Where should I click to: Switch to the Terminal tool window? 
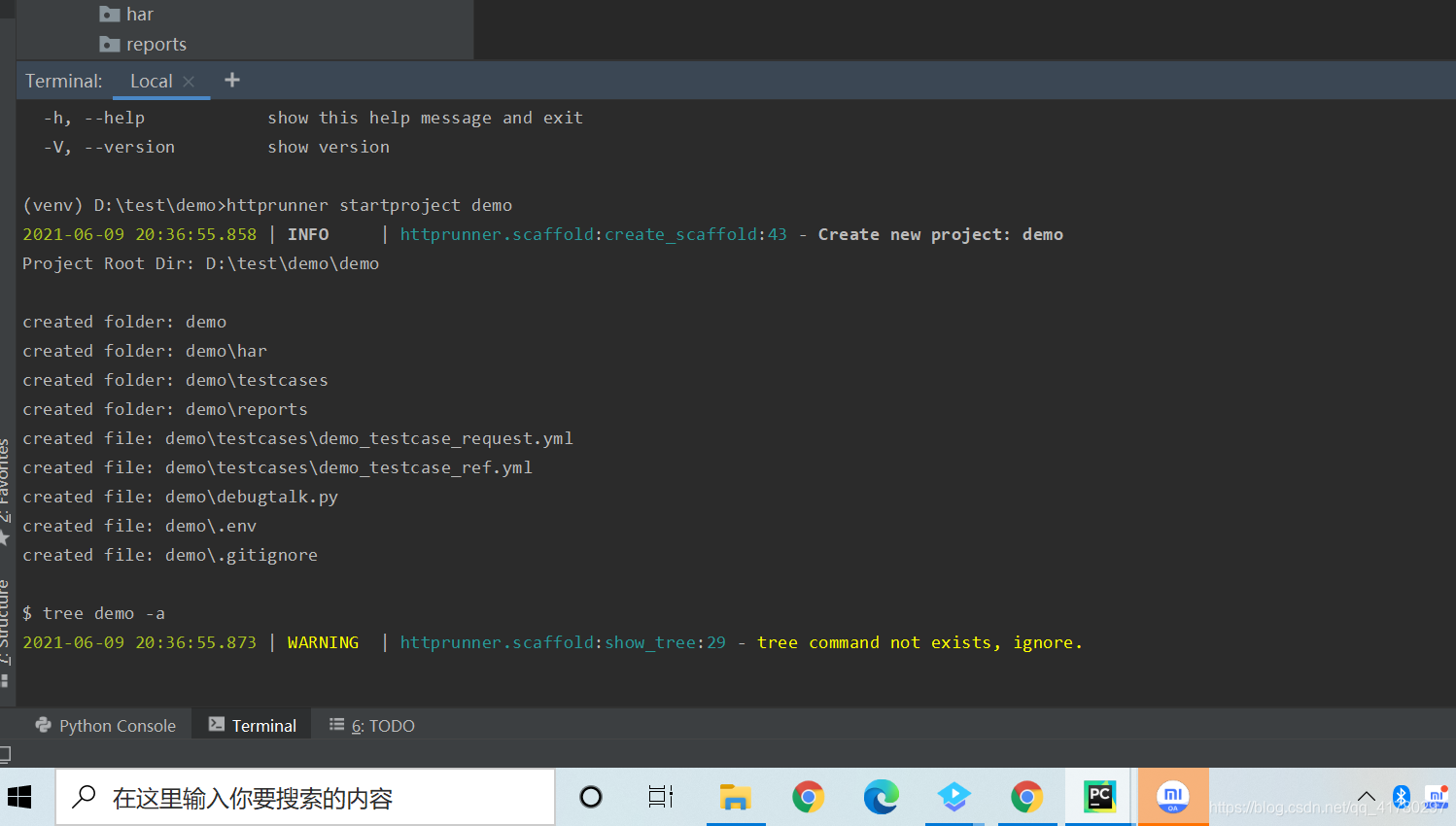[252, 726]
